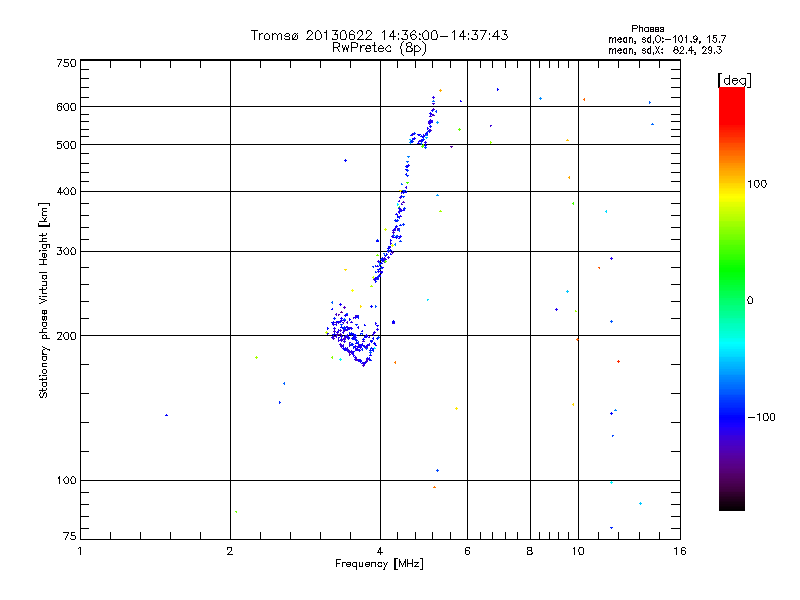Click the colorbar tick label '-100'
The width and height of the screenshot is (800, 600).
pos(761,417)
